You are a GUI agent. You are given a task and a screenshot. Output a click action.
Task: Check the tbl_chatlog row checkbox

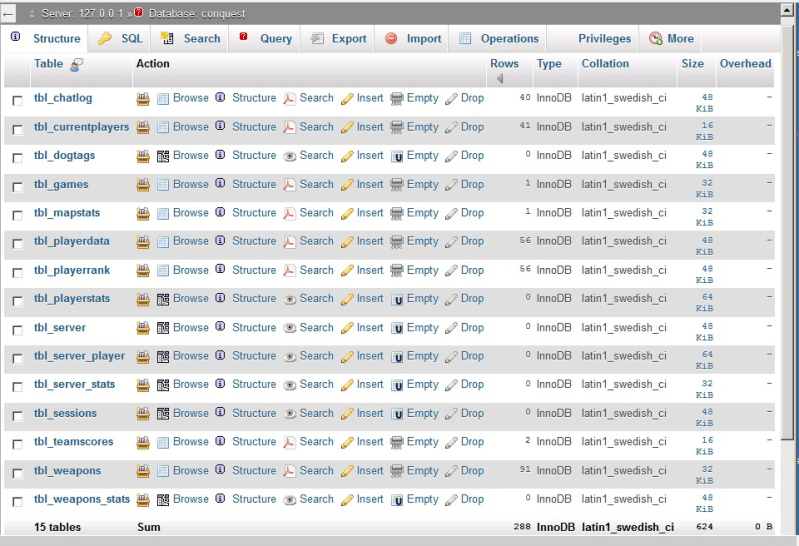coord(17,101)
